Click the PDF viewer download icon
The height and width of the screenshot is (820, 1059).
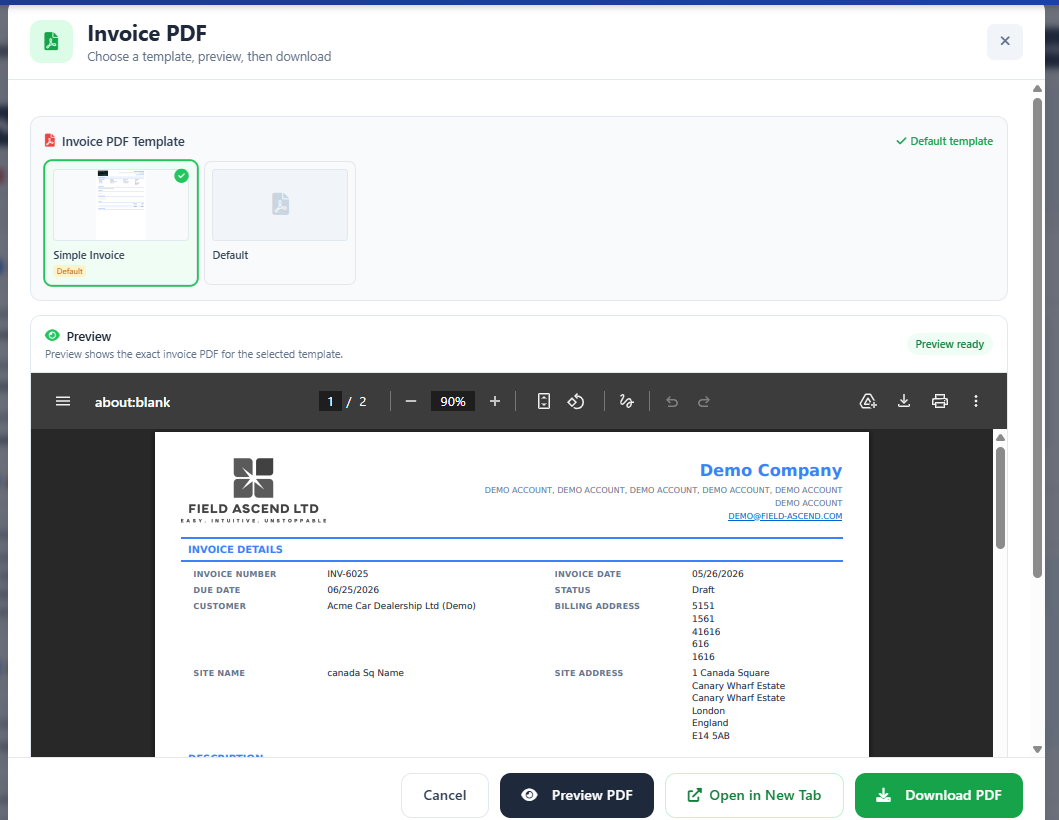tap(904, 401)
